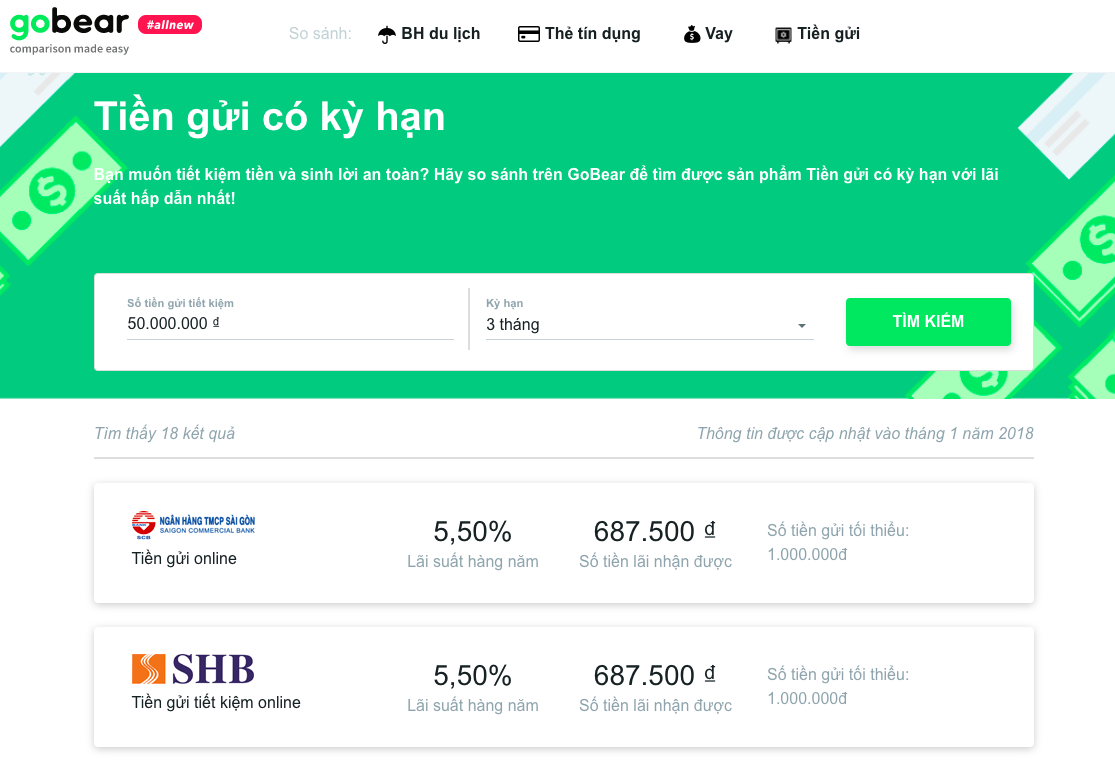Open the Vay menu item
This screenshot has width=1115, height=760.
[x=718, y=34]
